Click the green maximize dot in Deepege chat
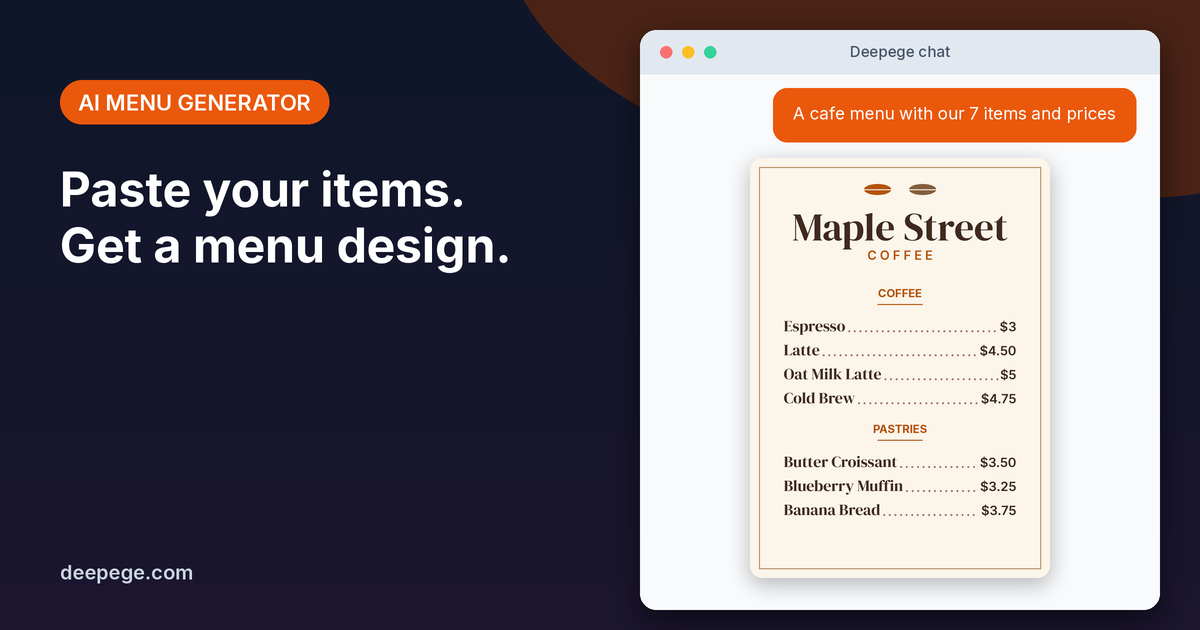The width and height of the screenshot is (1200, 630). tap(710, 52)
